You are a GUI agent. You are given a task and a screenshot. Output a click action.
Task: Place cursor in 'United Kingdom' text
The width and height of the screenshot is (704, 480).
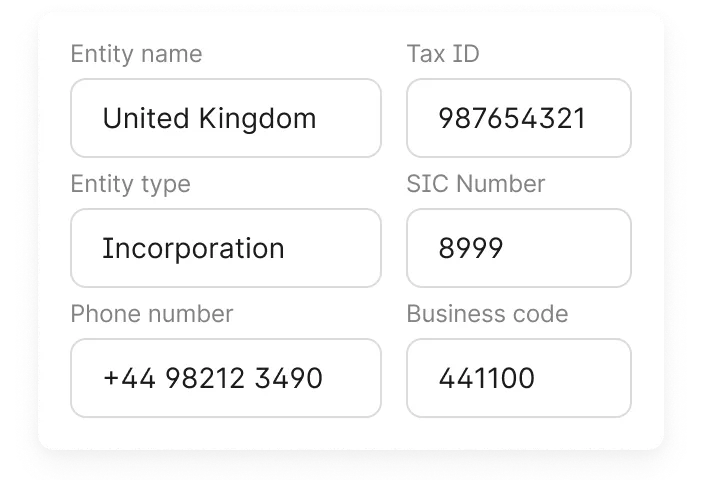209,119
